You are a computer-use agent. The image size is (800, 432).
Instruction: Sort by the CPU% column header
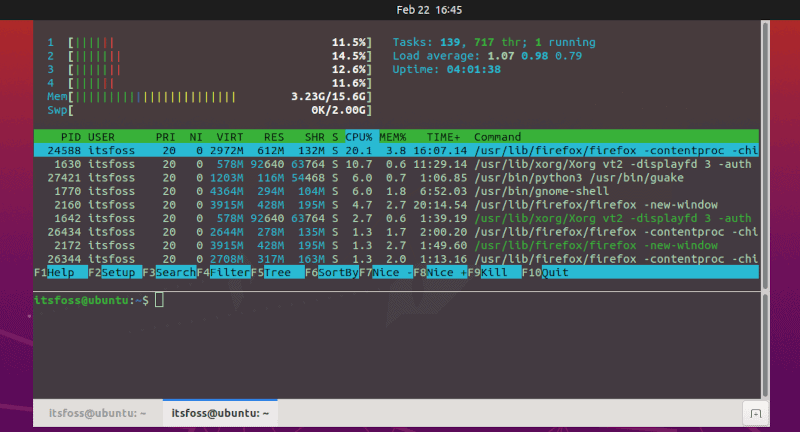pyautogui.click(x=359, y=136)
